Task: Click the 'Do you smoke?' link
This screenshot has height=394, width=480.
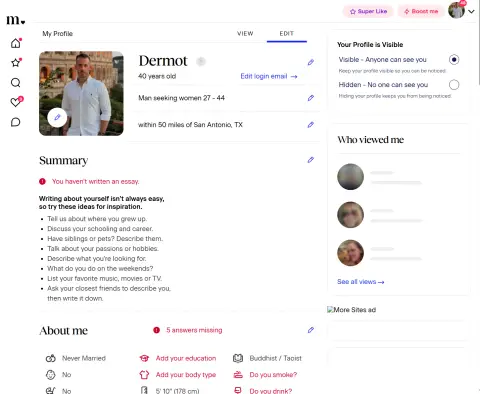Action: pos(273,375)
